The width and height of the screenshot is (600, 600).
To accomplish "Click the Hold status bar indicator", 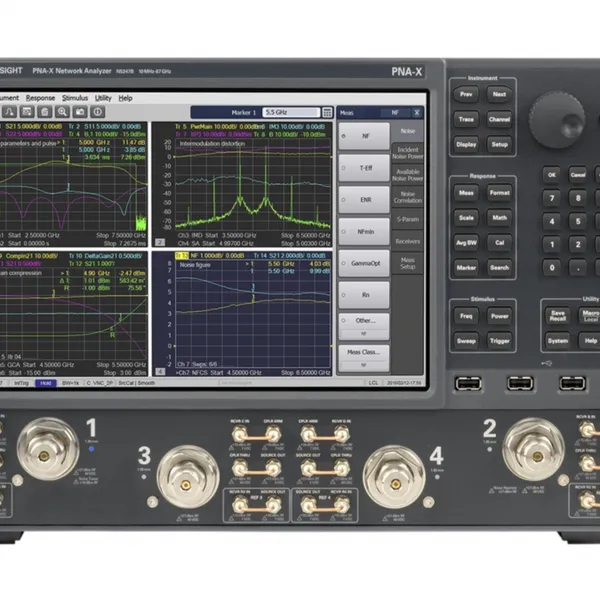I will pos(46,383).
